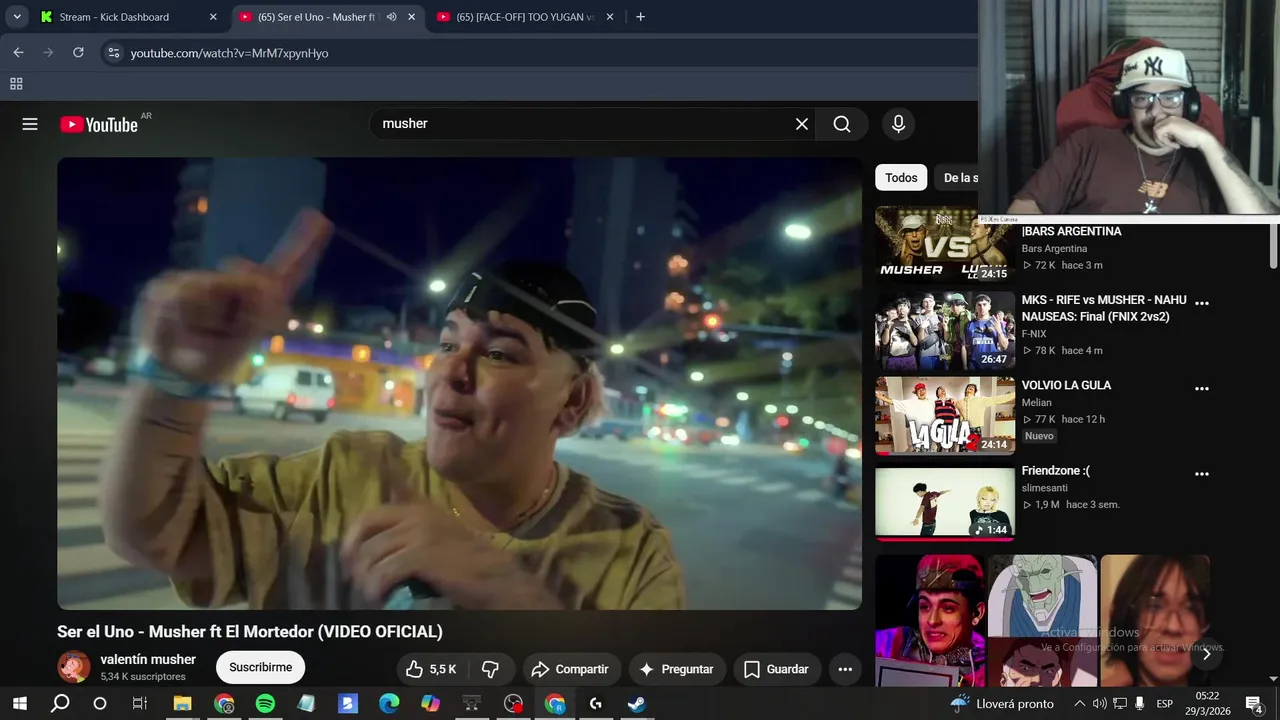
Task: Save the video with Guardar
Action: click(776, 669)
